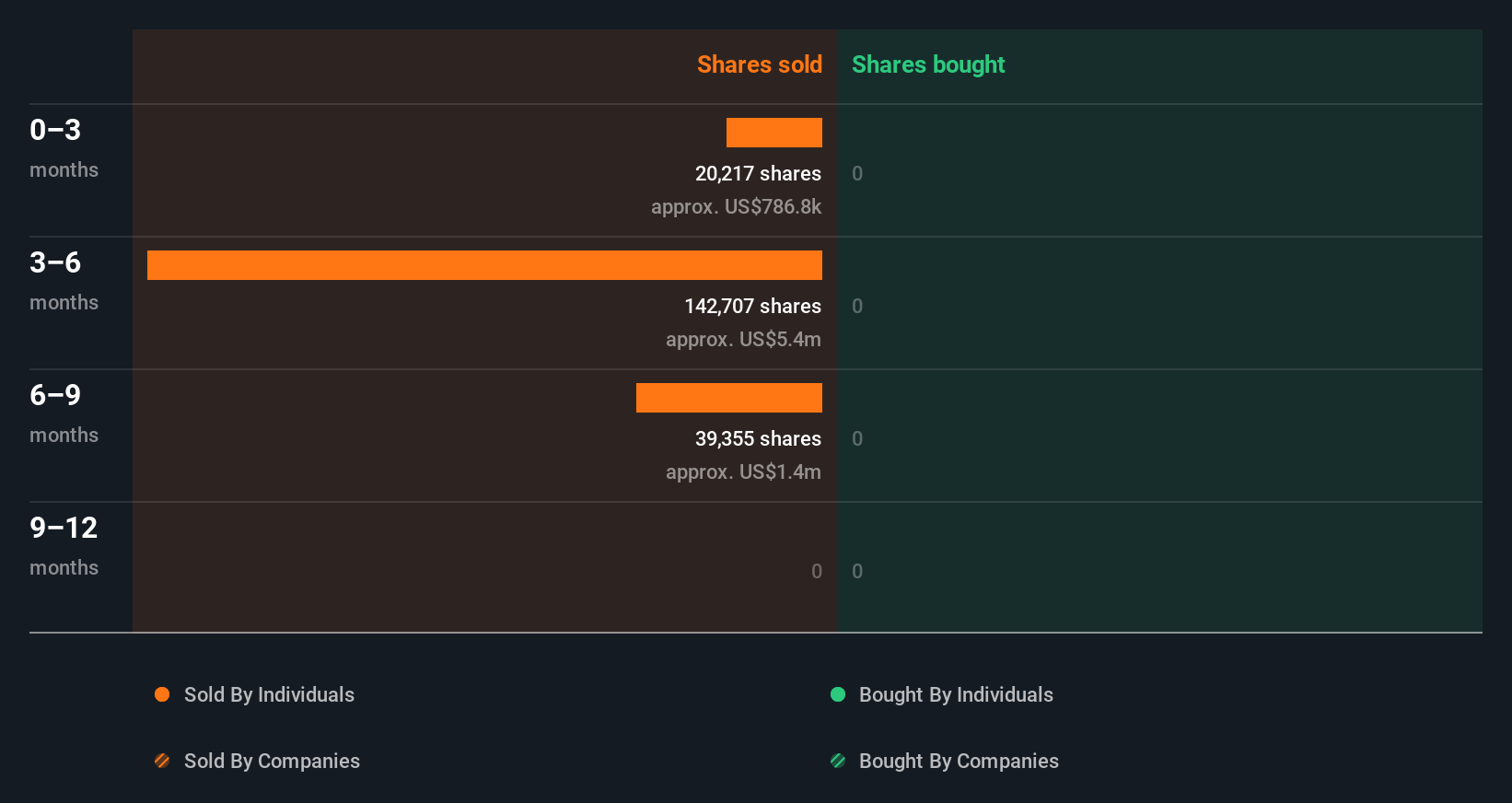This screenshot has width=1512, height=803.
Task: Click the Shares bought column header
Action: (x=928, y=64)
